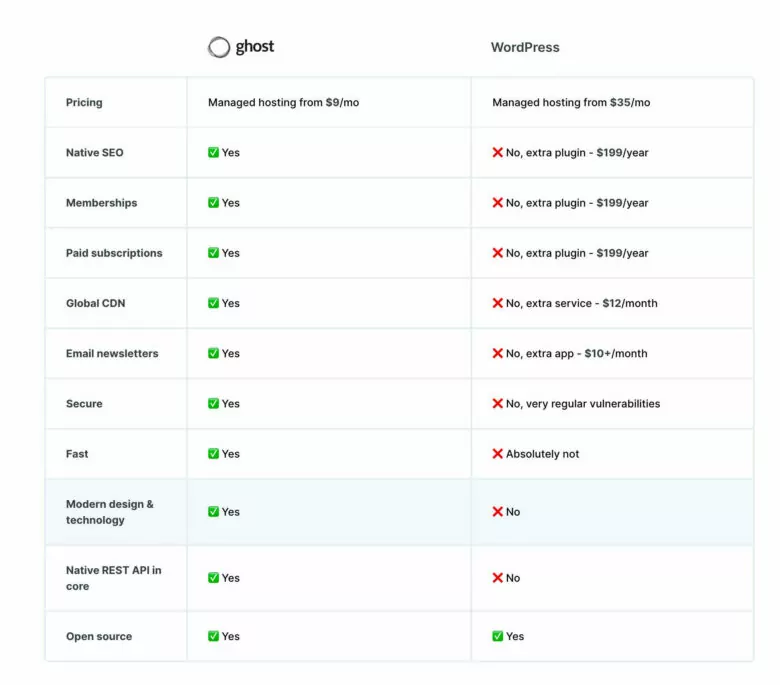This screenshot has height=685, width=780.
Task: Click No, very regular vulnerabilities text
Action: (583, 404)
